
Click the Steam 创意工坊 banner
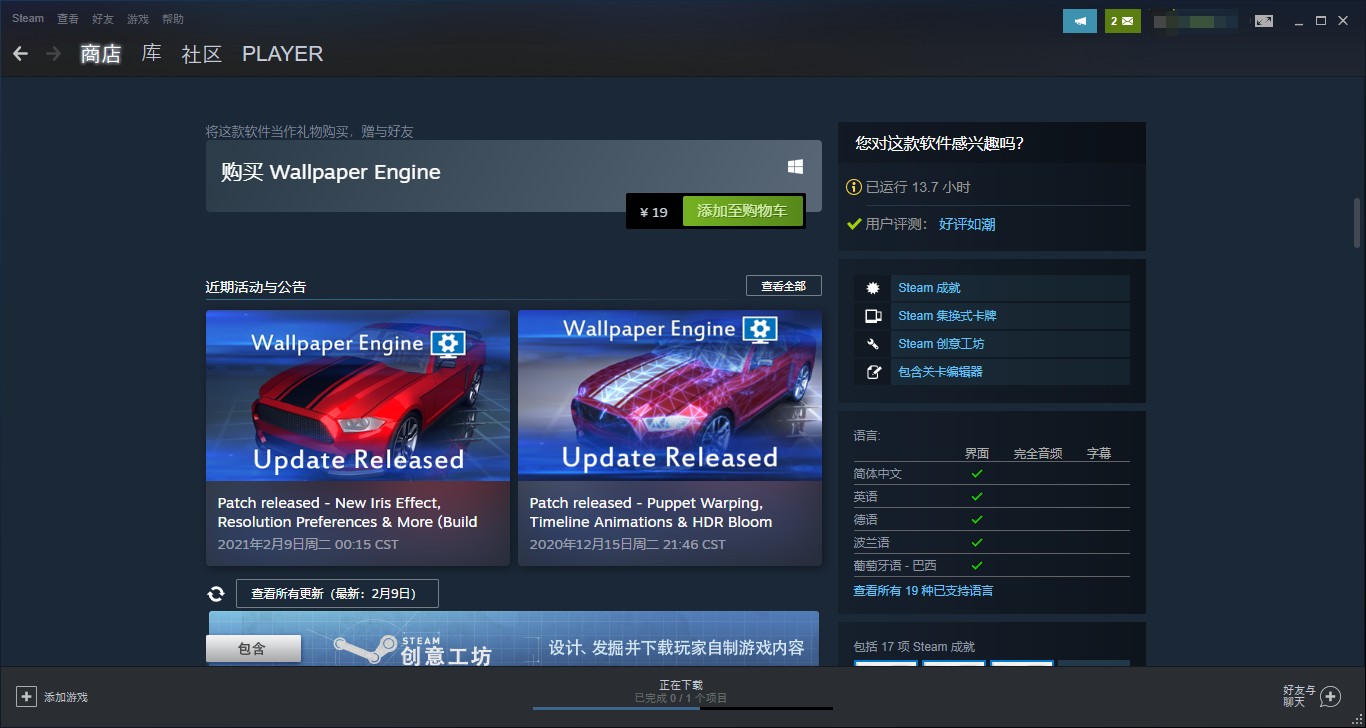click(514, 639)
